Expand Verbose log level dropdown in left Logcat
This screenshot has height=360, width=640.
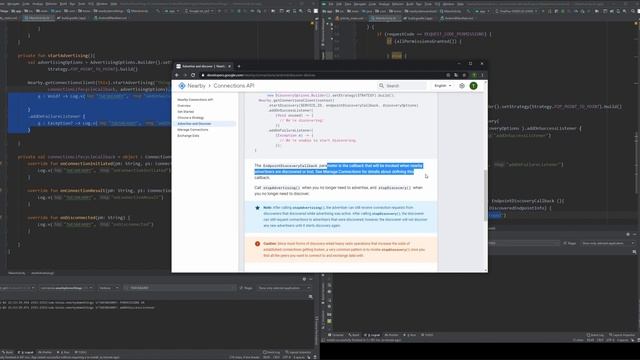coord(109,288)
